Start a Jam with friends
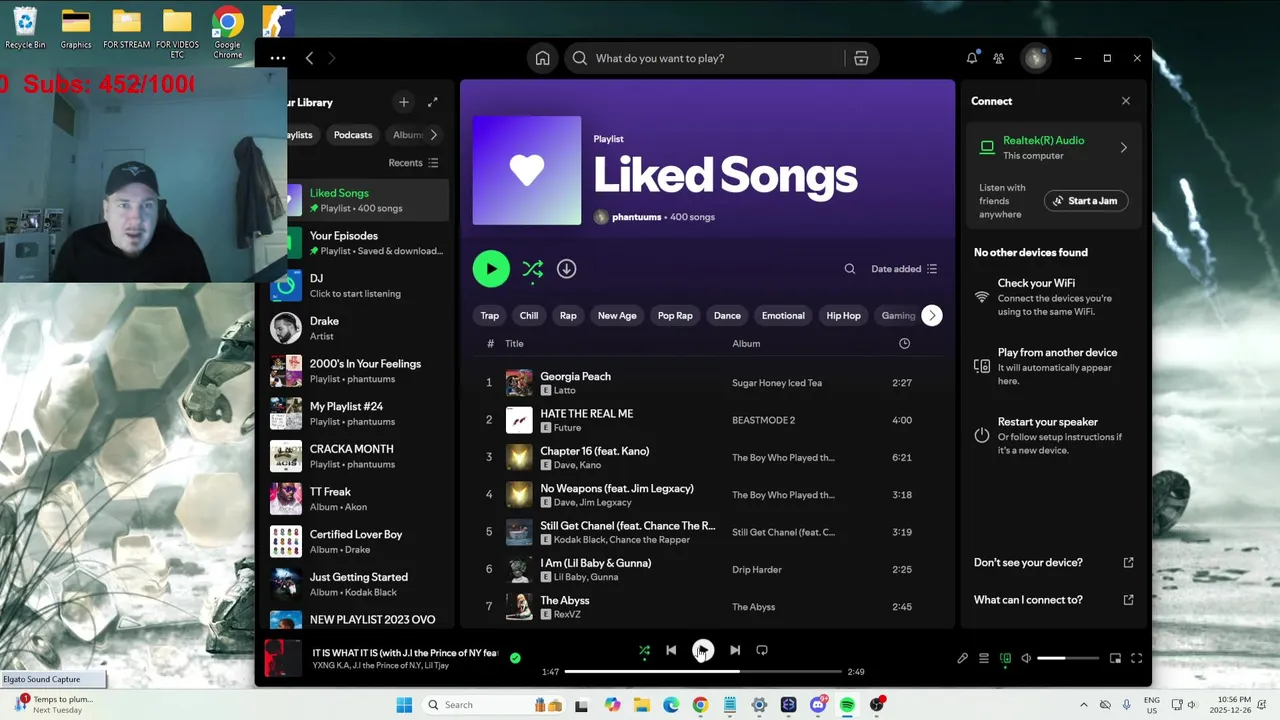Screen dimensions: 1280x720 pyautogui.click(x=1086, y=201)
